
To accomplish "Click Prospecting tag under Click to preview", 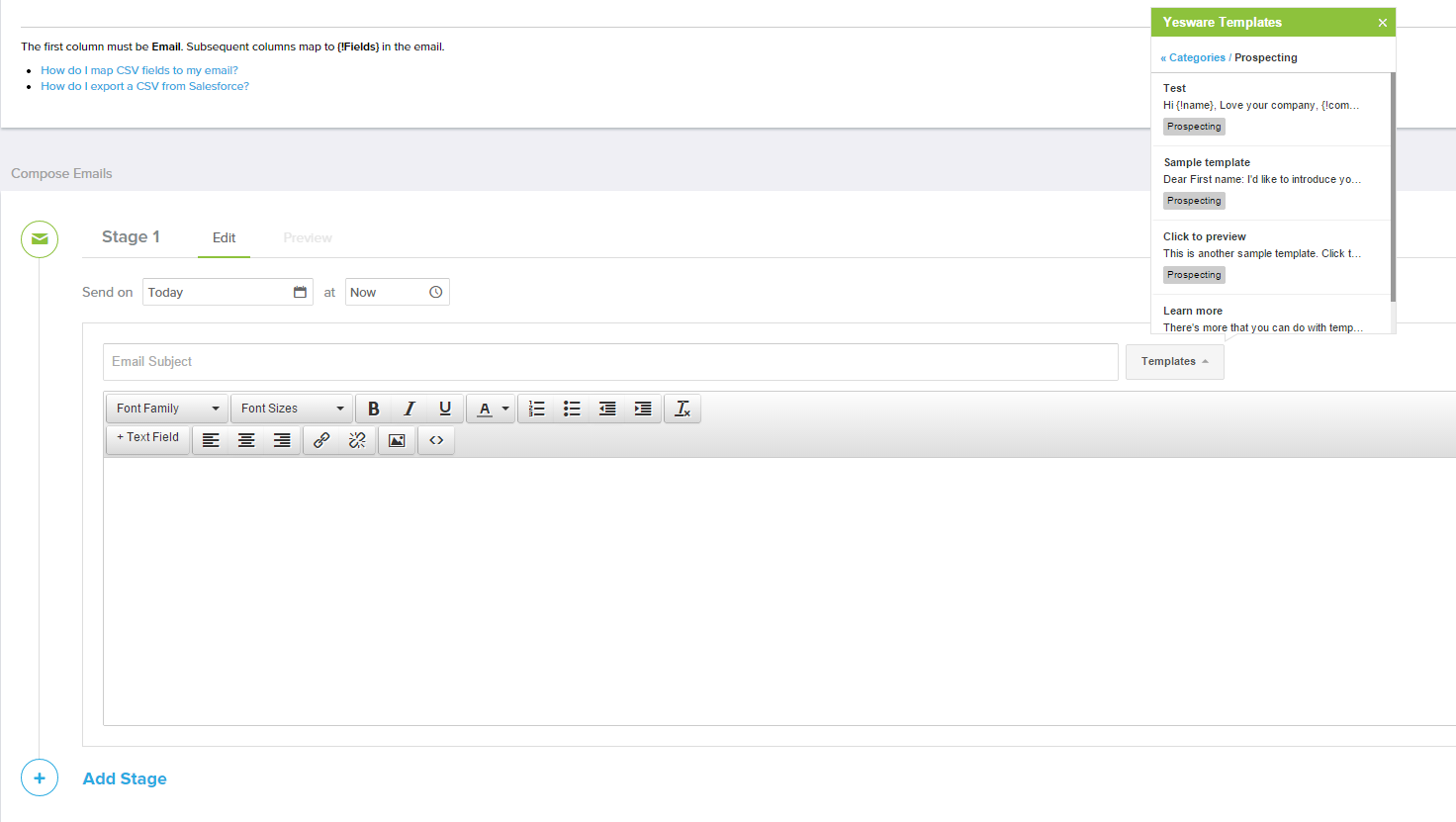I will point(1194,275).
